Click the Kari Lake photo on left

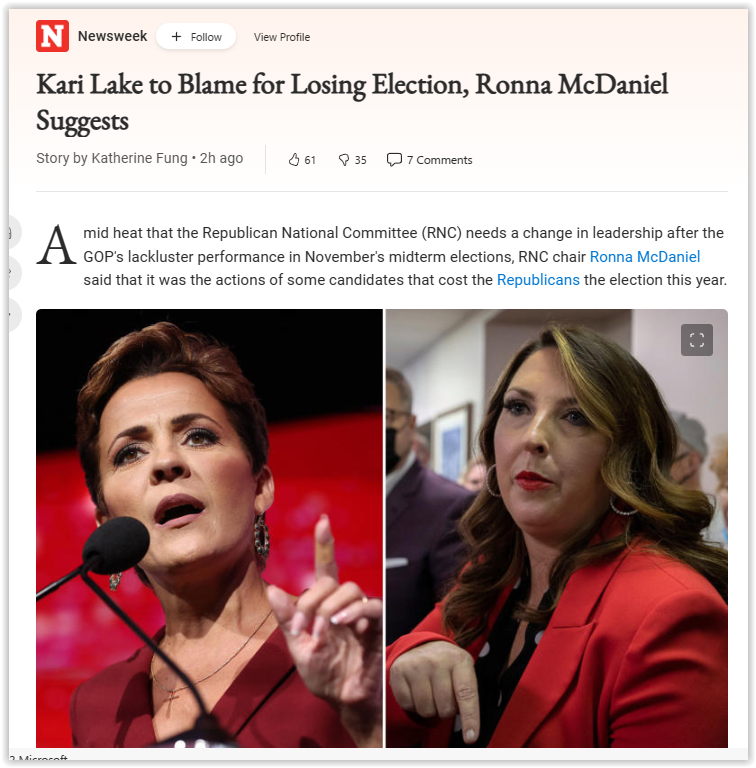click(209, 528)
